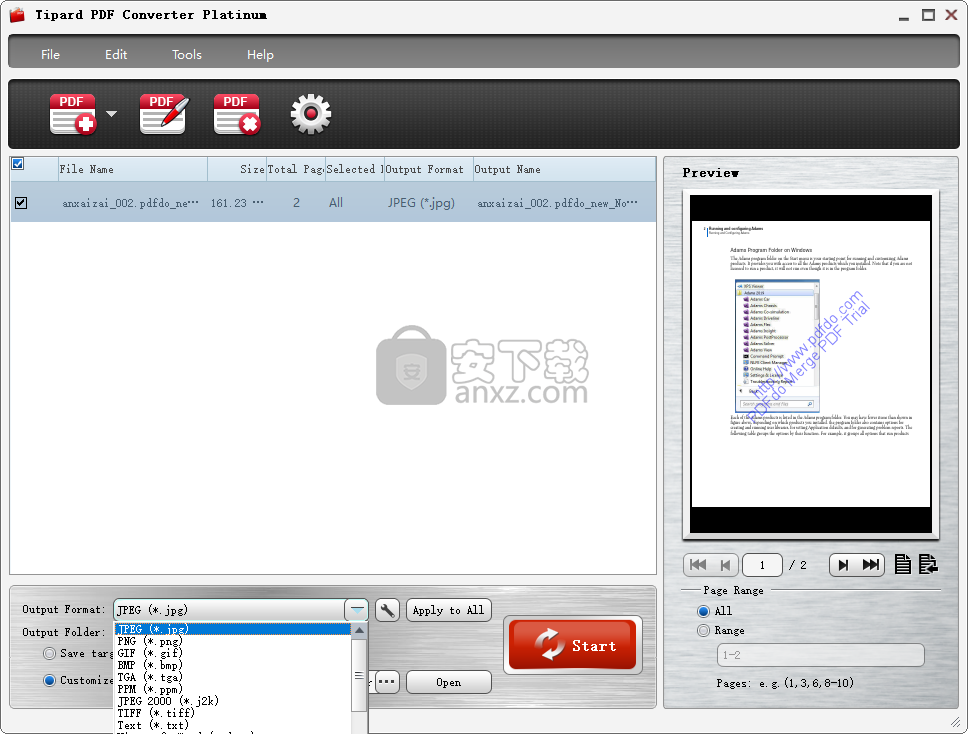Open the Help menu
This screenshot has height=734, width=968.
261,54
